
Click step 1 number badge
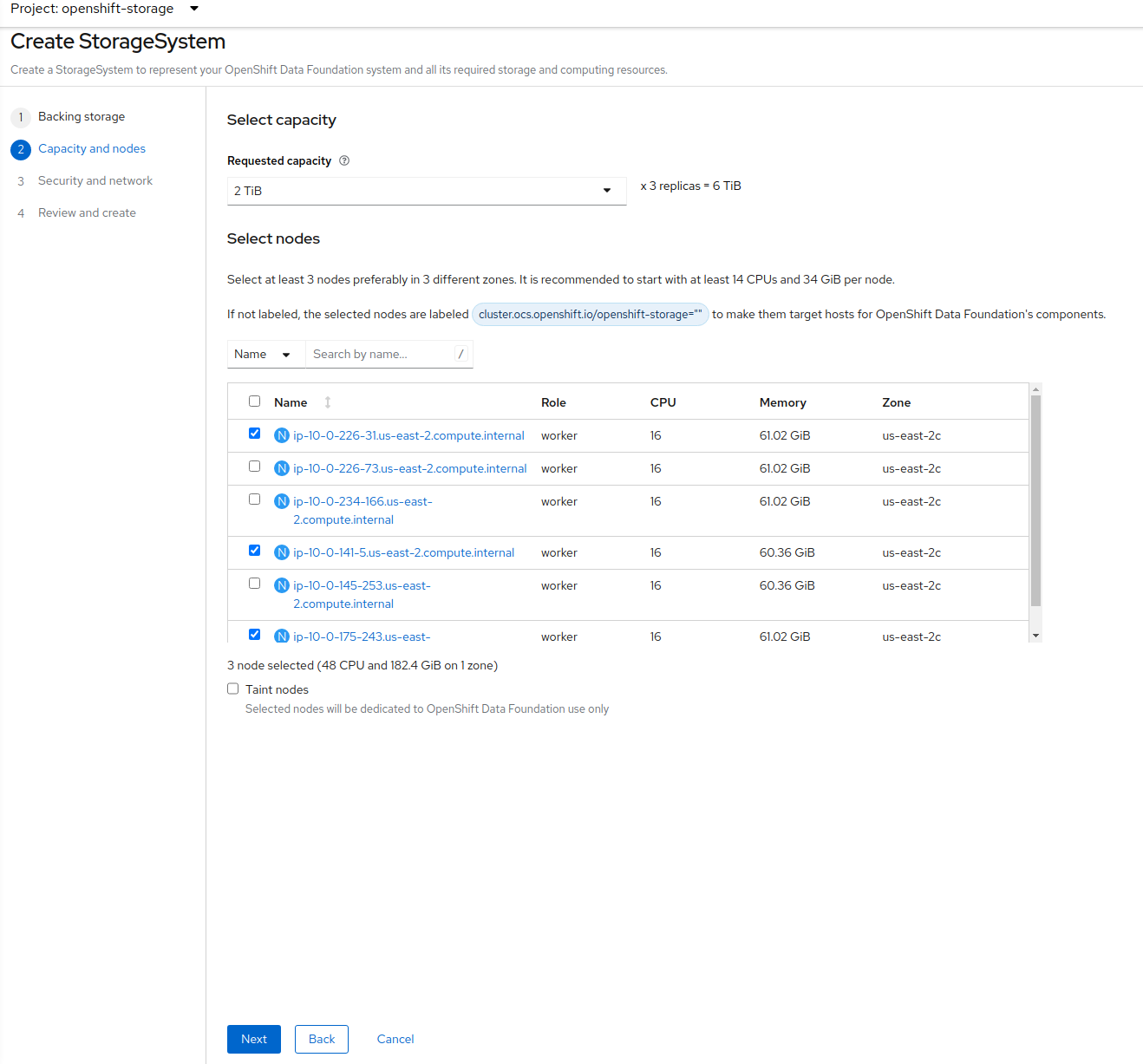pyautogui.click(x=21, y=117)
